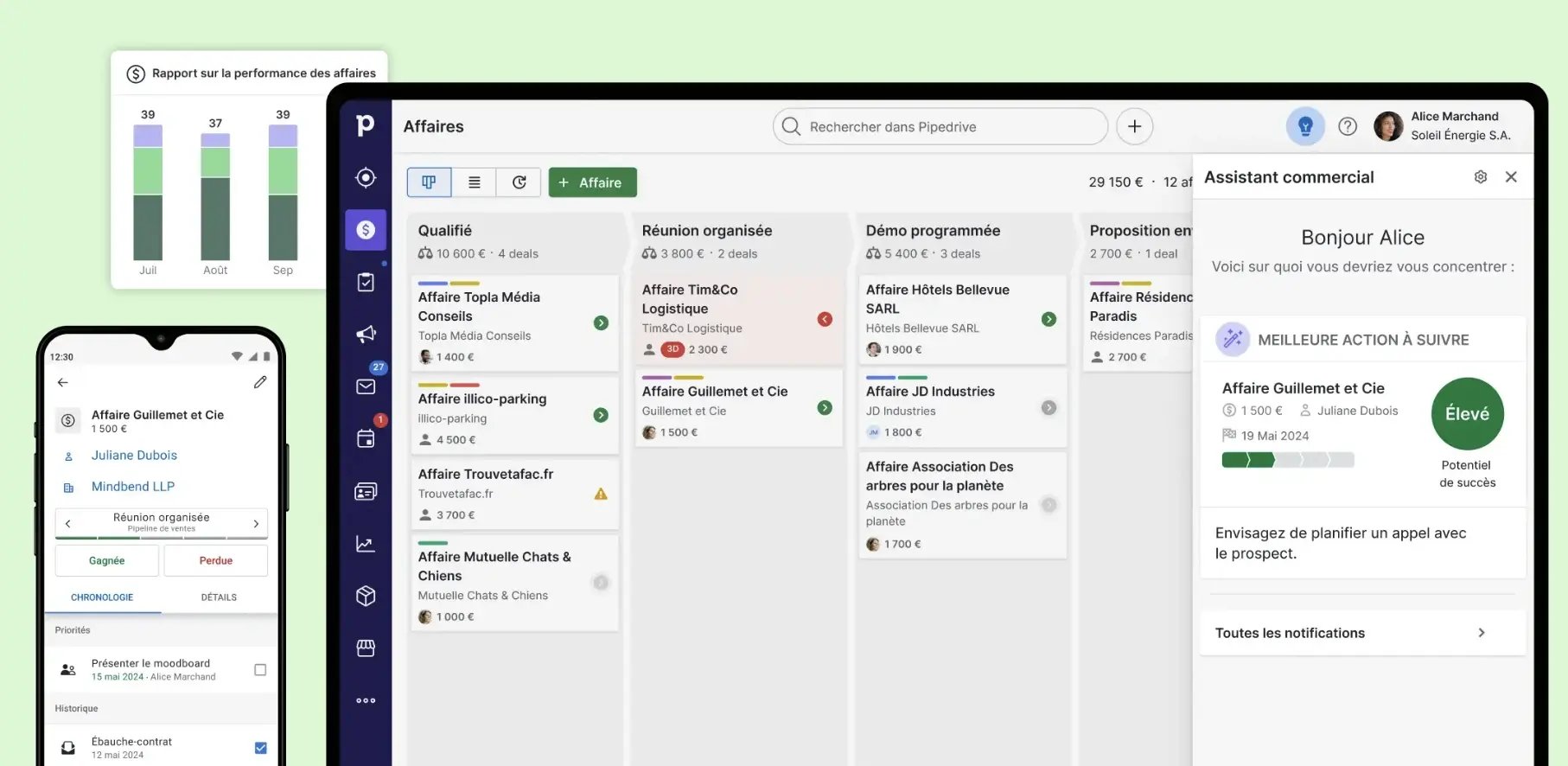Open the Sales Assistant lightbulb icon
The width and height of the screenshot is (1568, 766).
click(1305, 127)
